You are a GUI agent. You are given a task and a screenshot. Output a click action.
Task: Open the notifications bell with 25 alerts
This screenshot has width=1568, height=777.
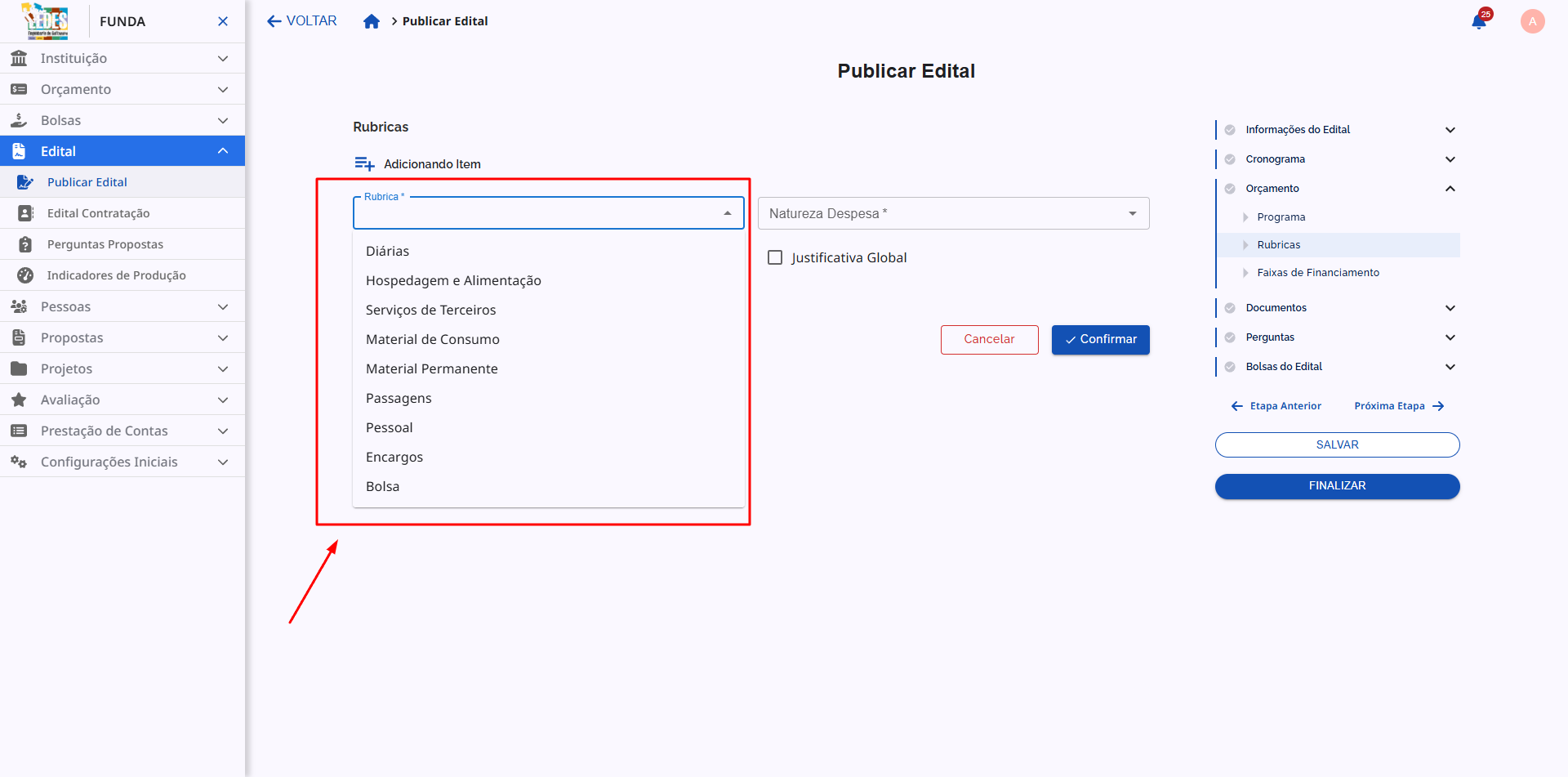[x=1479, y=21]
